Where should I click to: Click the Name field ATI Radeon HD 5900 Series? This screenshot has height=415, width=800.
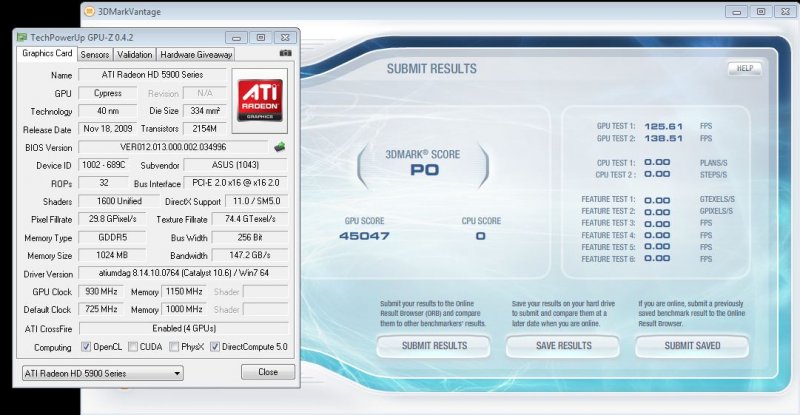click(x=152, y=75)
